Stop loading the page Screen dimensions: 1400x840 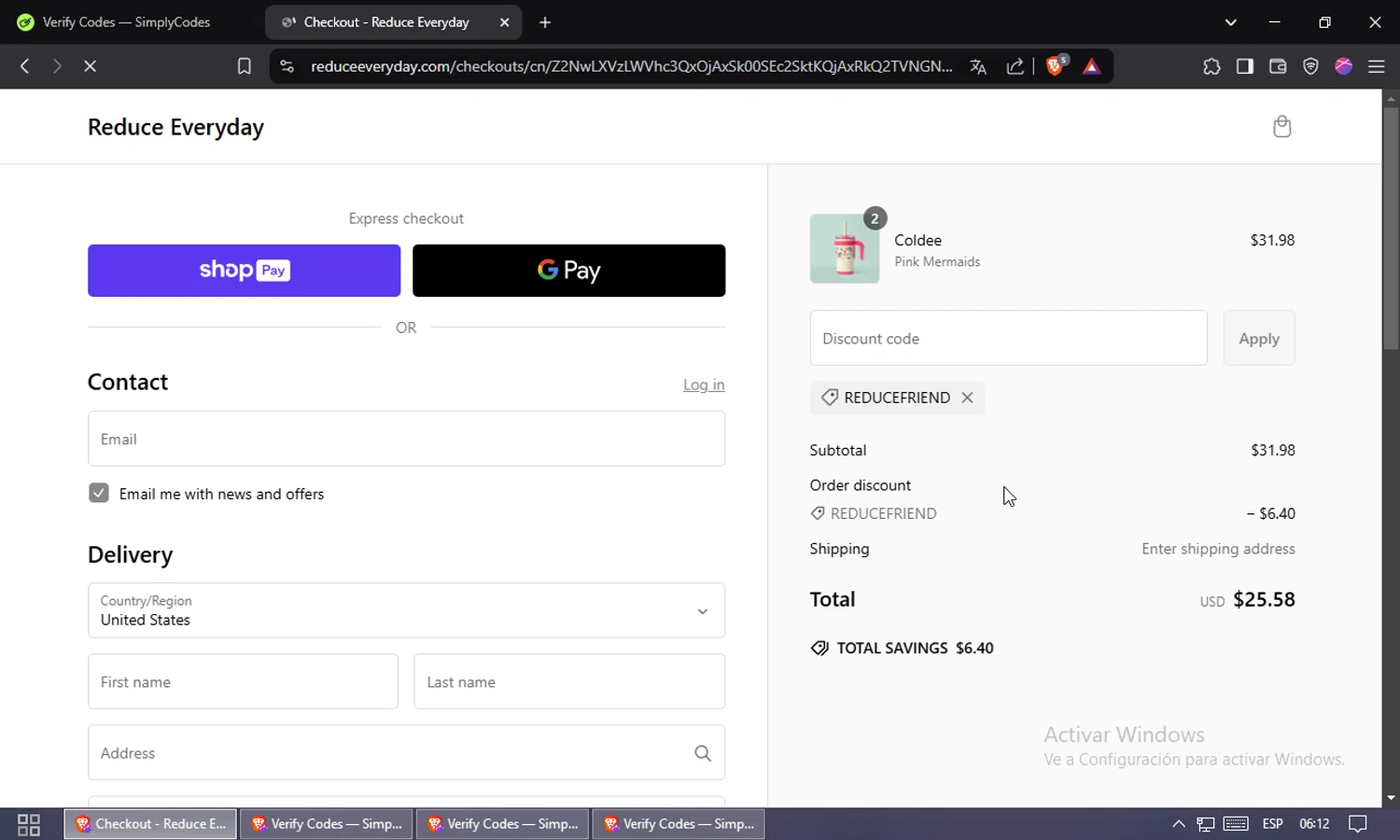coord(91,66)
